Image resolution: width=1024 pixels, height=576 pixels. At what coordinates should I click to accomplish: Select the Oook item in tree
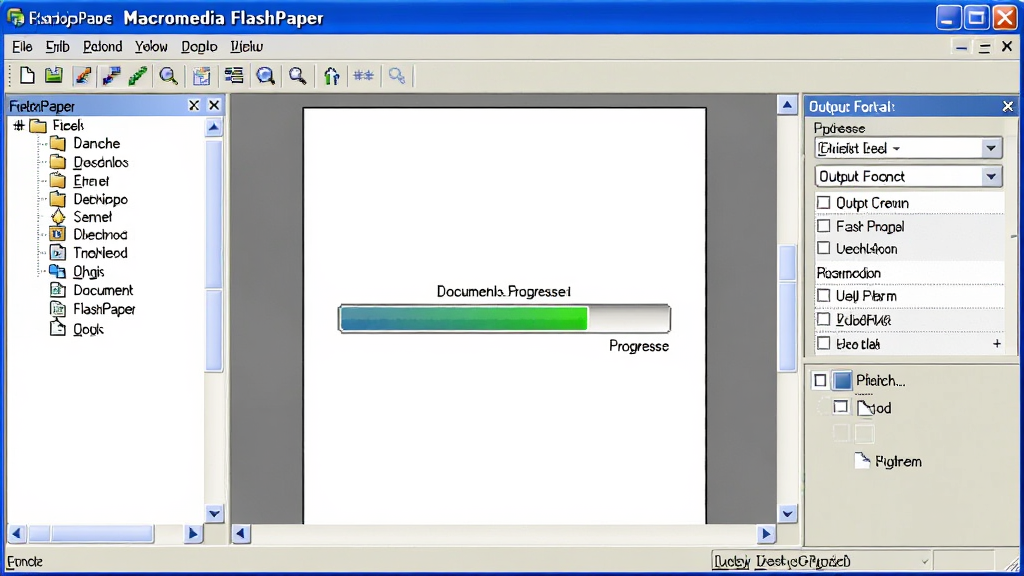88,328
